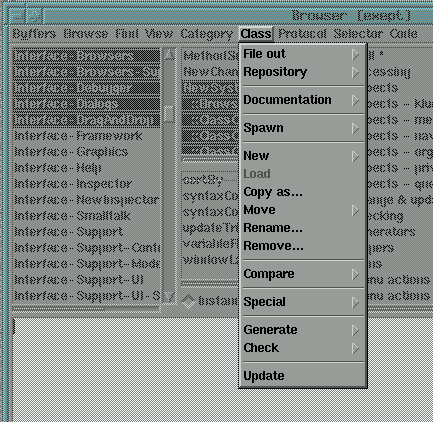Image resolution: width=433 pixels, height=422 pixels.
Task: Open the Browse menu
Action: pyautogui.click(x=86, y=34)
